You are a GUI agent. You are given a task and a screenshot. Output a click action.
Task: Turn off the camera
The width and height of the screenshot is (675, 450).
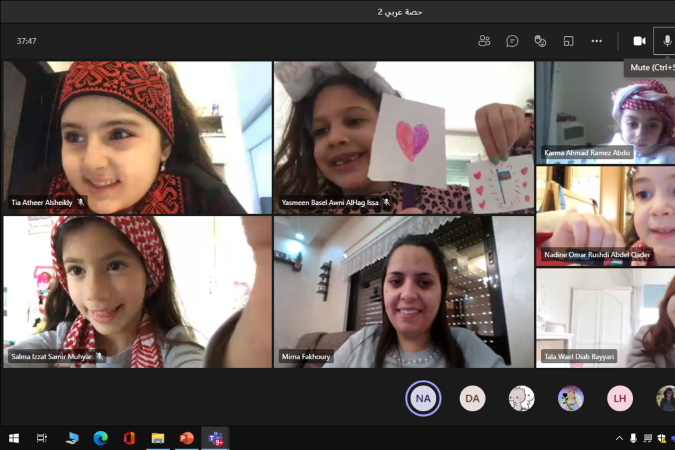click(639, 41)
